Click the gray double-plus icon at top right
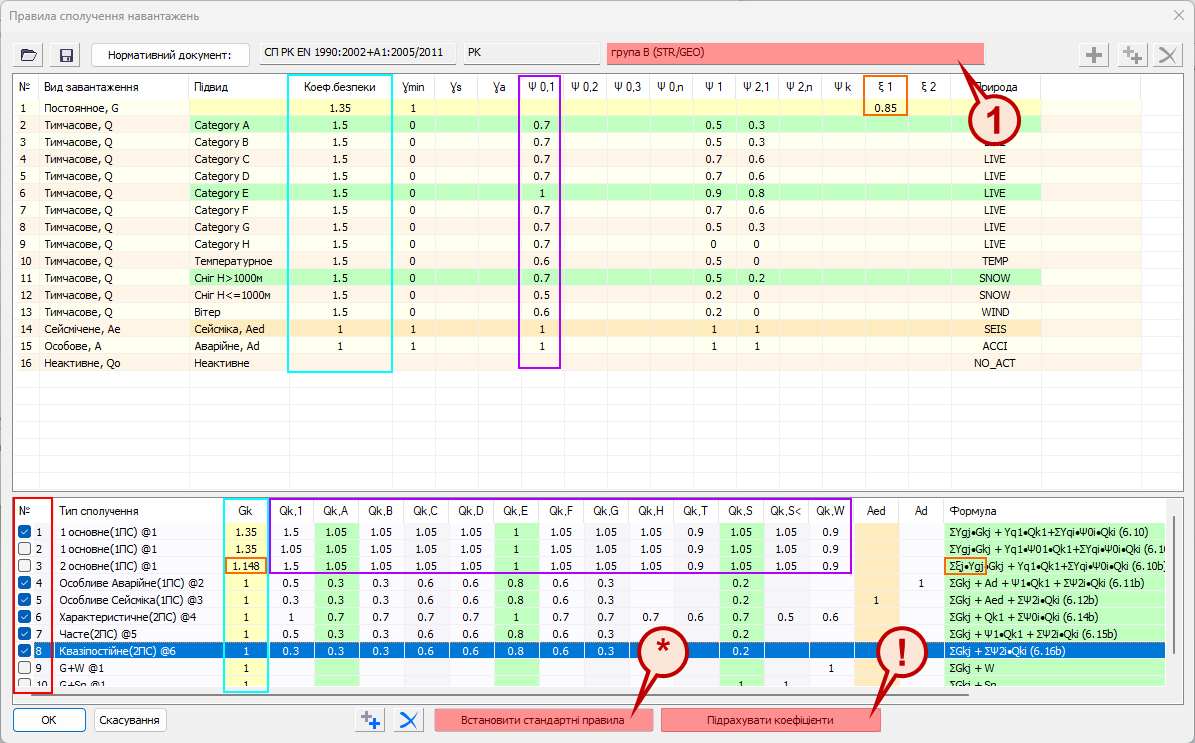The height and width of the screenshot is (743, 1195). pos(1131,55)
